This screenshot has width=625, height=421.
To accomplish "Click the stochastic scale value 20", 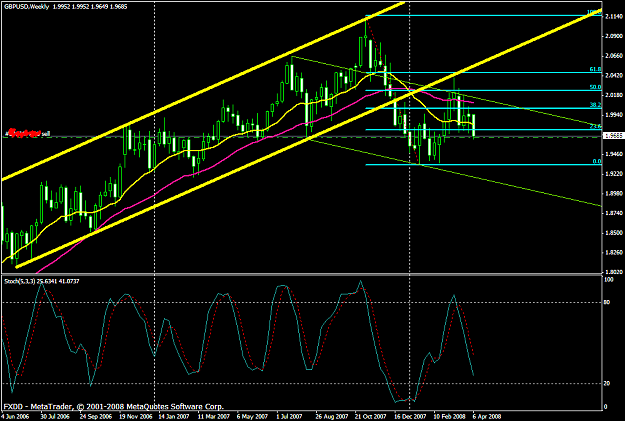I will (x=607, y=384).
